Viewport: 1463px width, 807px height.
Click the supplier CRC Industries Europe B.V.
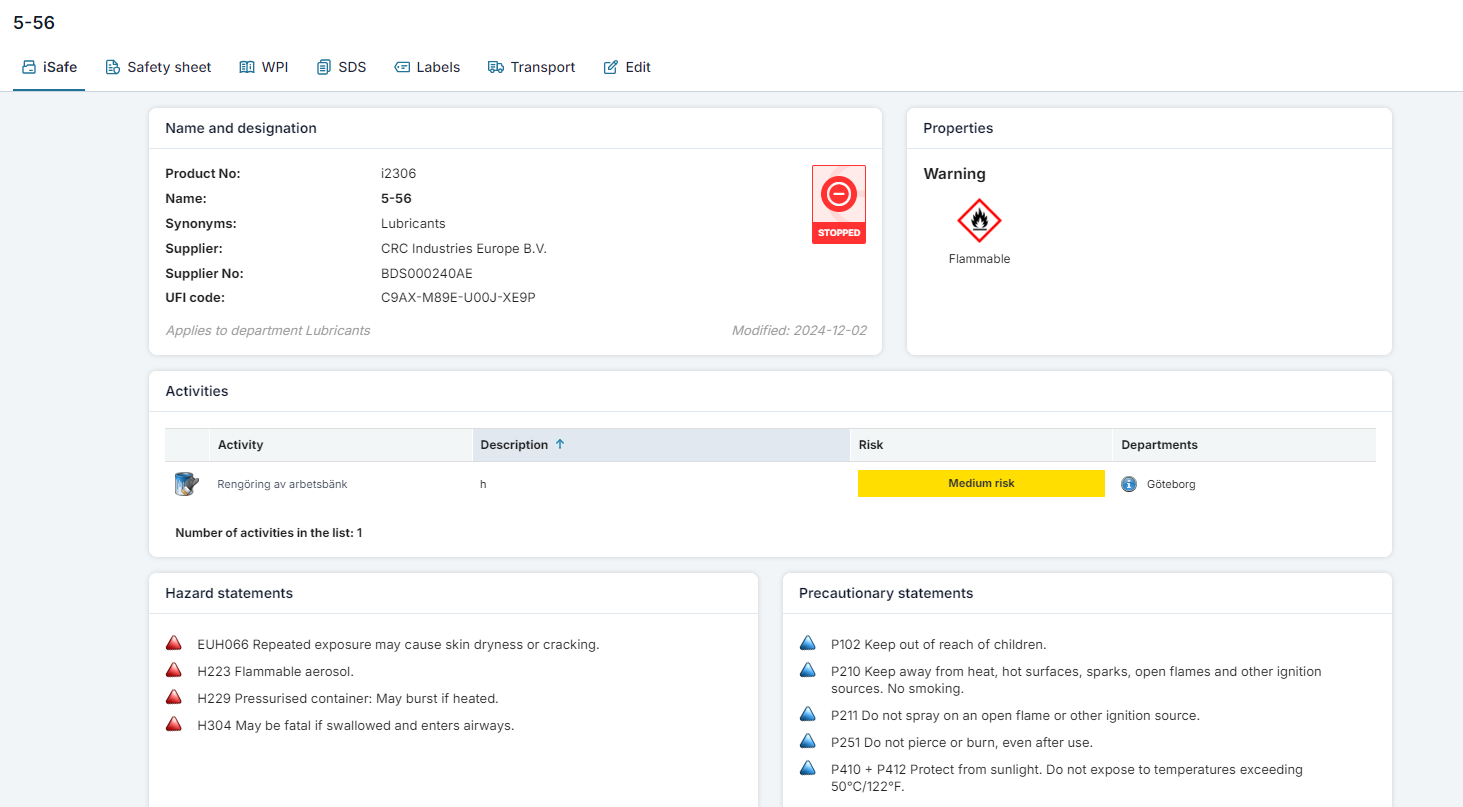(x=464, y=248)
